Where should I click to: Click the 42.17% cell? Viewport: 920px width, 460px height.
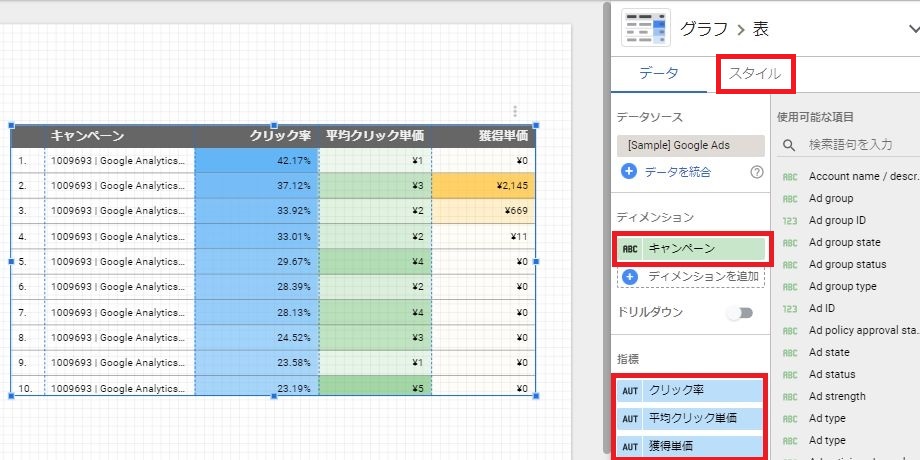click(256, 160)
